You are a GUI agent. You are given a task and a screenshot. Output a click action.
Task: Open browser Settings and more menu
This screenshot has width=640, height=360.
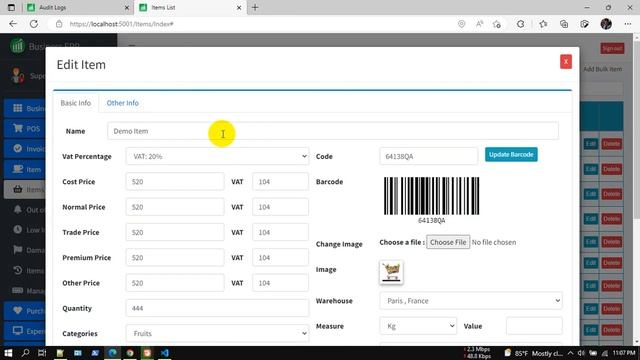coord(628,24)
